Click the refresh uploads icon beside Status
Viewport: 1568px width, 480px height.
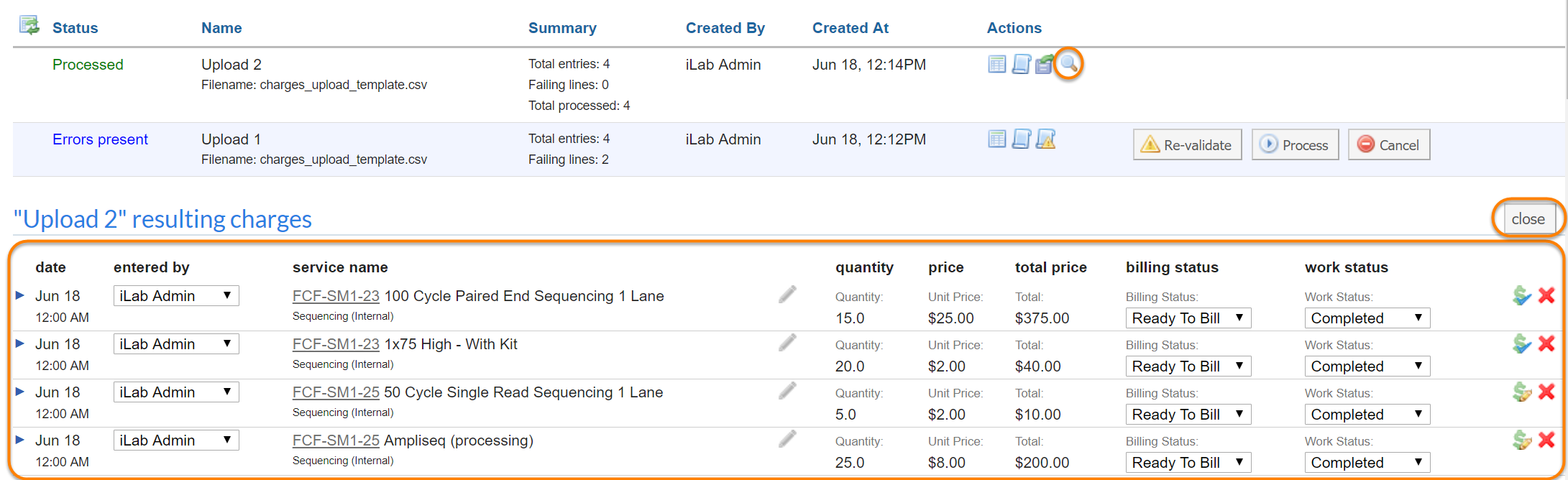pos(29,25)
